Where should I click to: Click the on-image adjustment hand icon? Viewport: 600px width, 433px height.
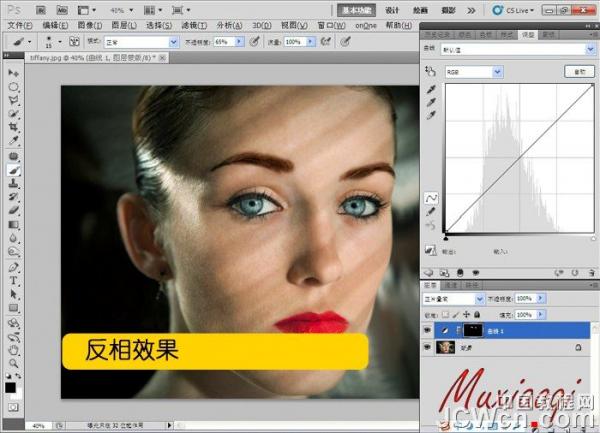pyautogui.click(x=432, y=72)
